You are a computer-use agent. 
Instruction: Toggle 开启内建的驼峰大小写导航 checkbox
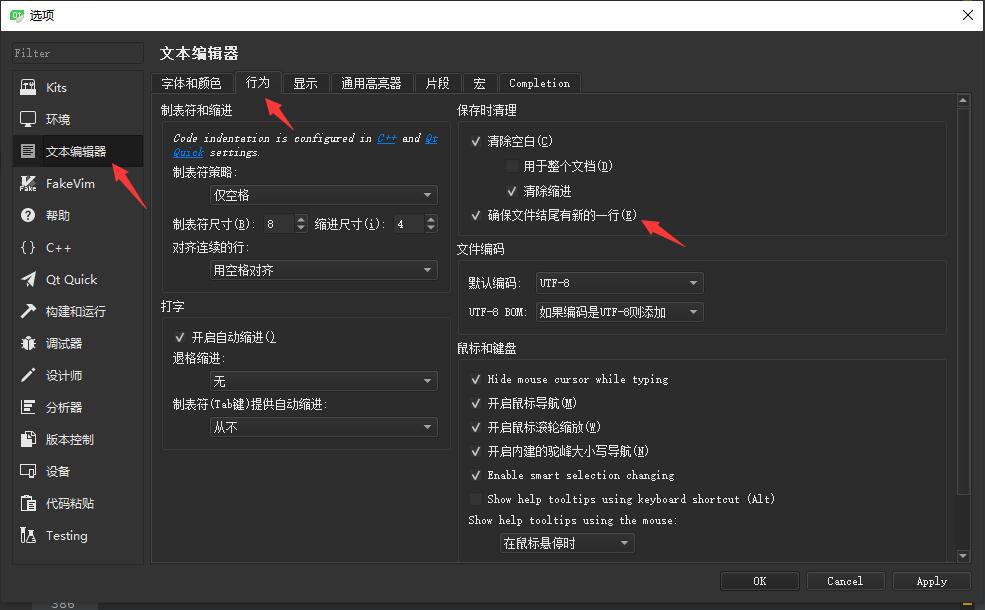476,451
